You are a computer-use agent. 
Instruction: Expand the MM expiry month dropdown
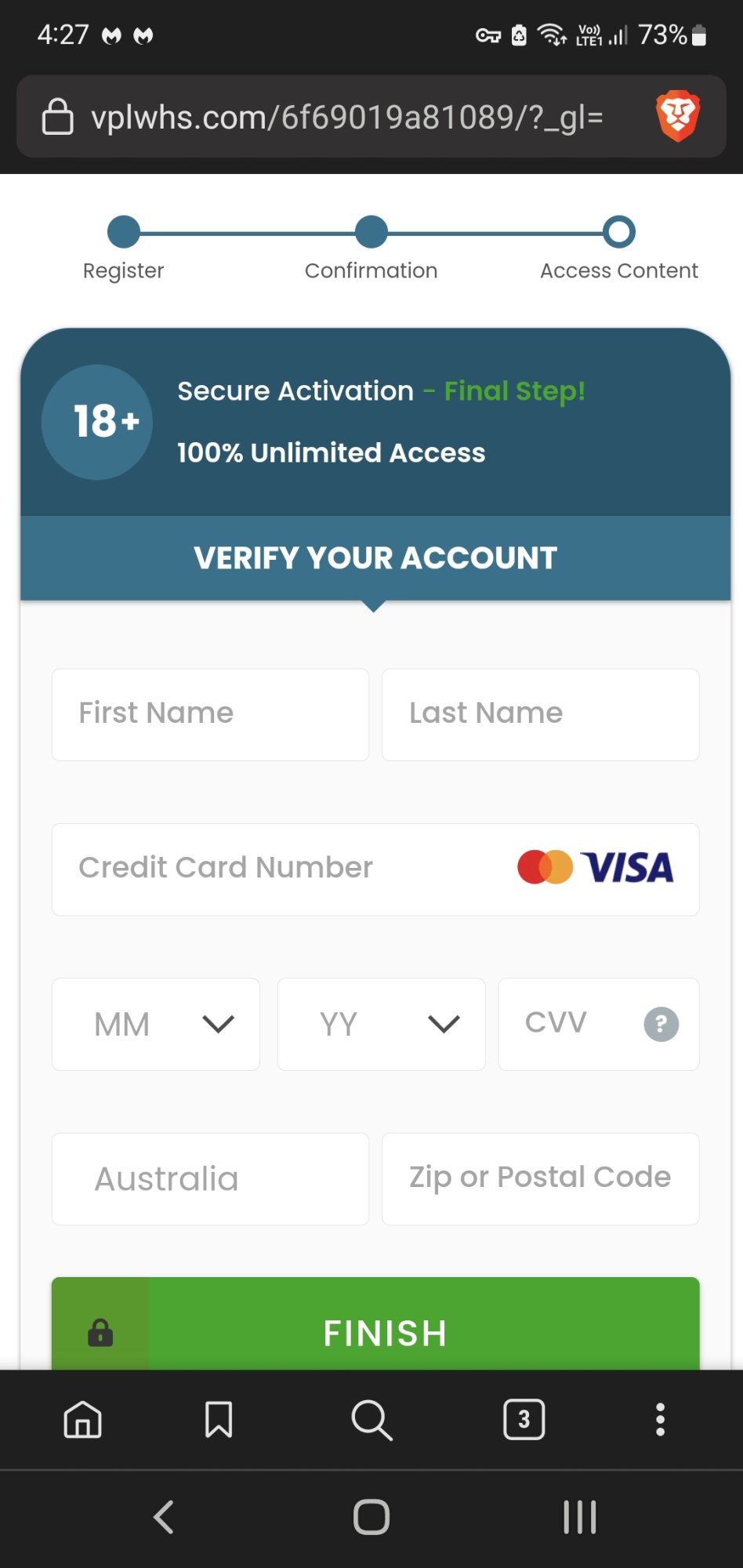click(156, 1024)
